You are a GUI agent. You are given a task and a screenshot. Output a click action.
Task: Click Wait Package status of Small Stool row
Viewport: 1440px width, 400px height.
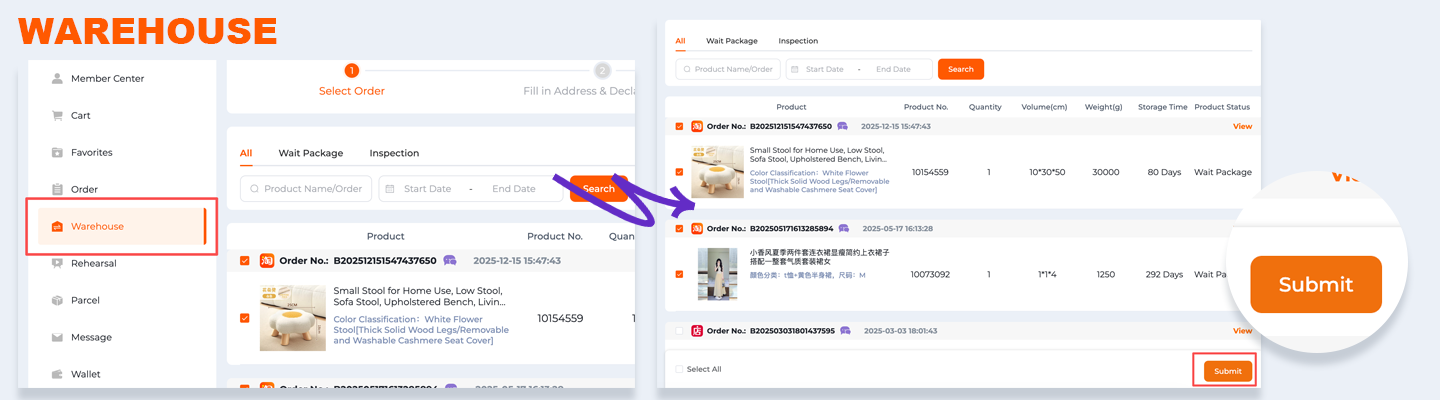pyautogui.click(x=1222, y=172)
